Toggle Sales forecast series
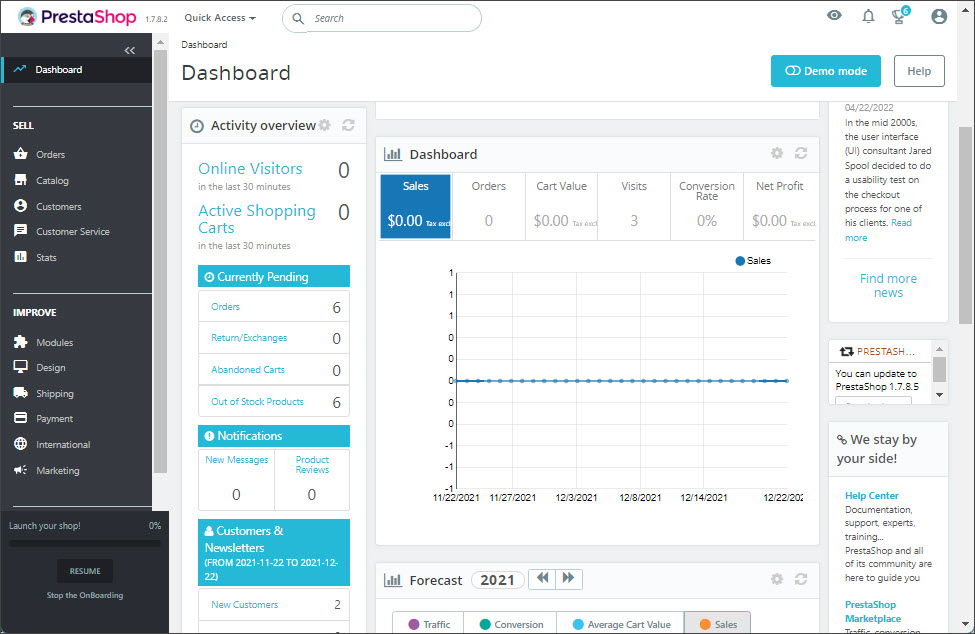This screenshot has height=634, width=975. click(718, 623)
